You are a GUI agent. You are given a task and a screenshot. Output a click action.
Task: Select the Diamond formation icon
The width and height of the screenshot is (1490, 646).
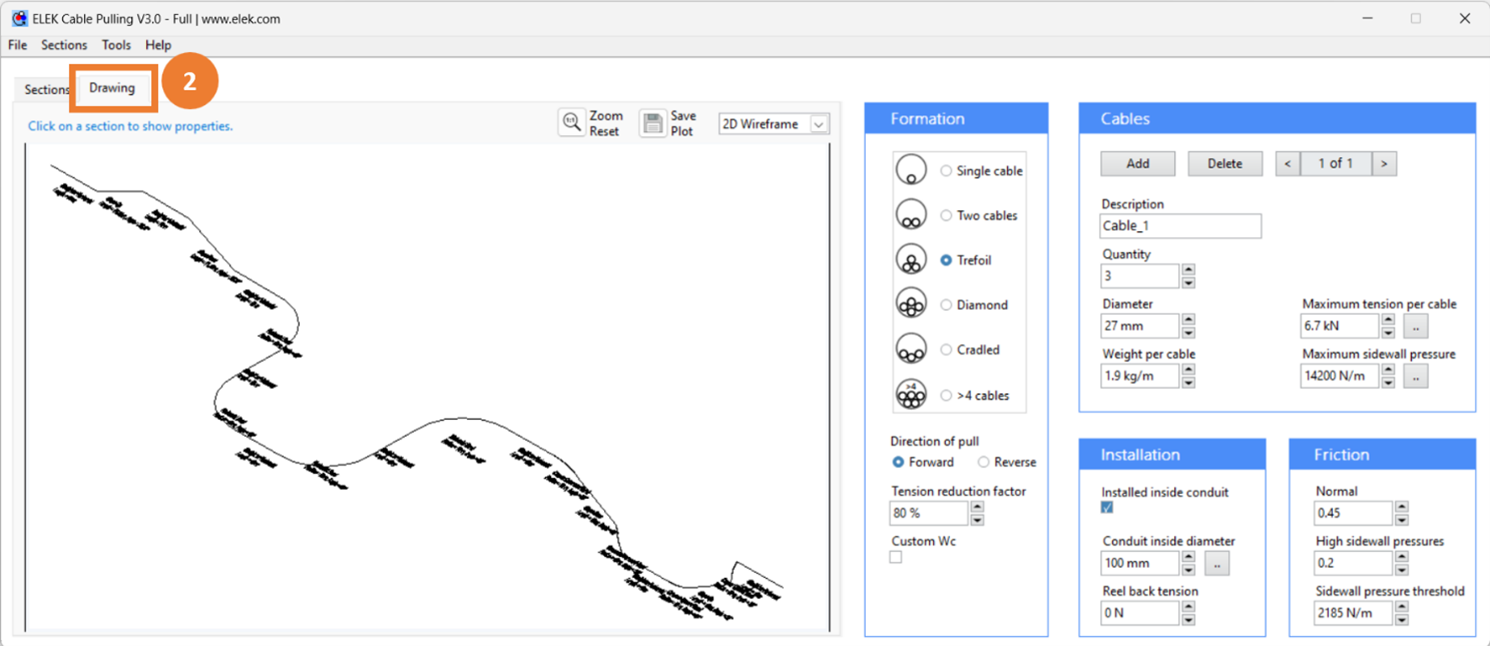click(911, 303)
